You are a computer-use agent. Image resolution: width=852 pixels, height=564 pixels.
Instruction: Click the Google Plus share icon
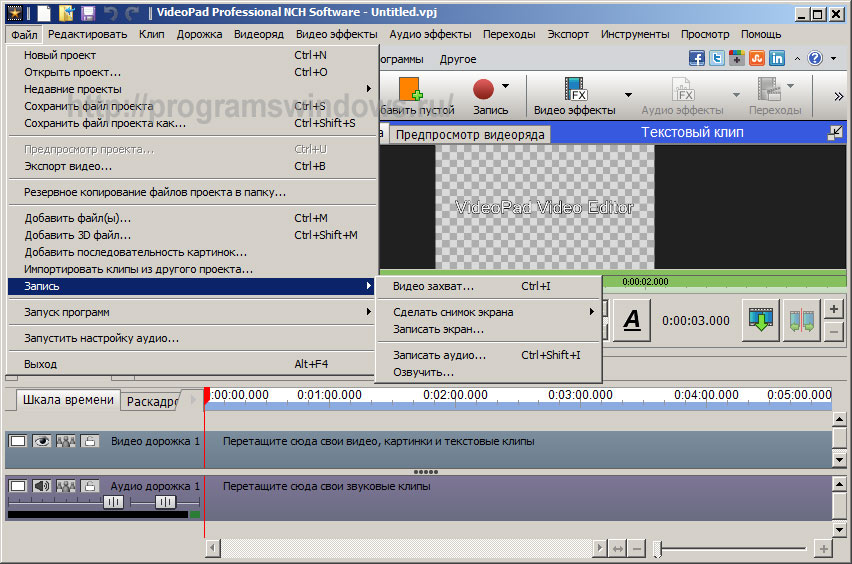point(737,58)
